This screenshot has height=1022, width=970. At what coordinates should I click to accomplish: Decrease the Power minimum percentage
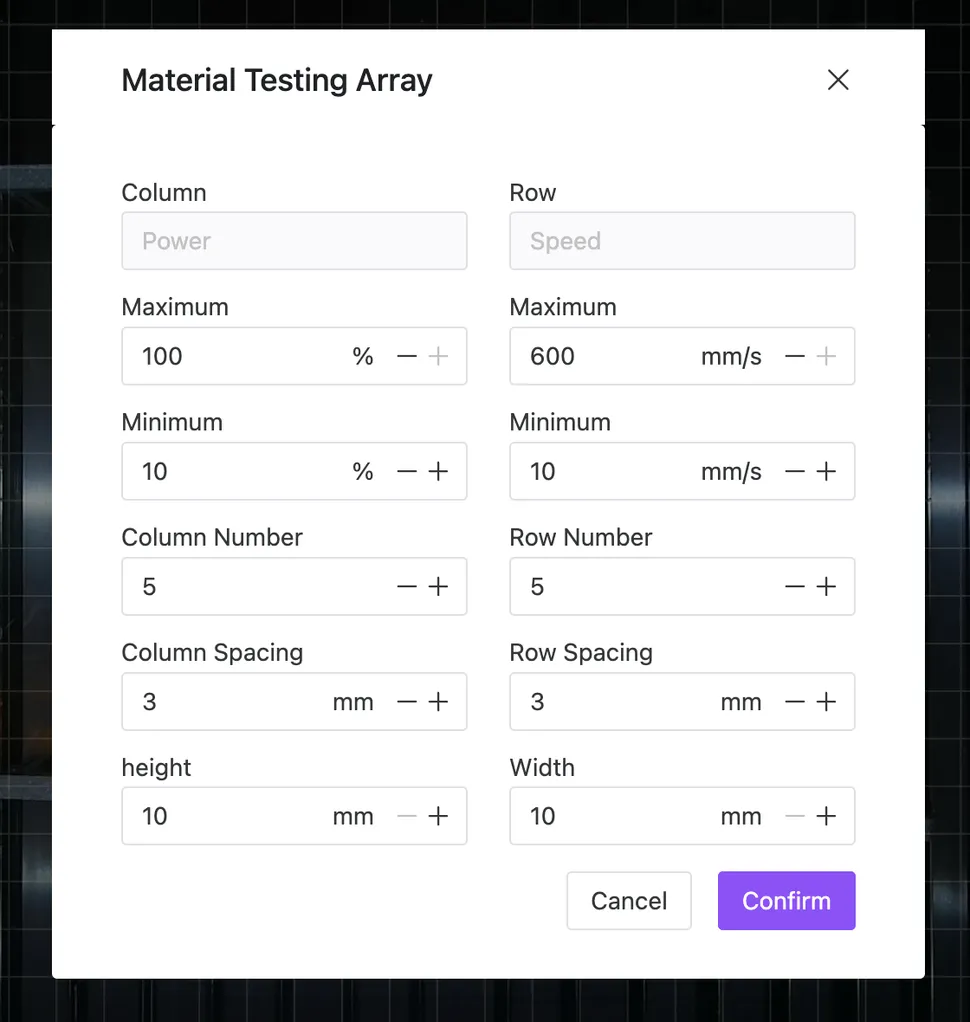tap(407, 472)
